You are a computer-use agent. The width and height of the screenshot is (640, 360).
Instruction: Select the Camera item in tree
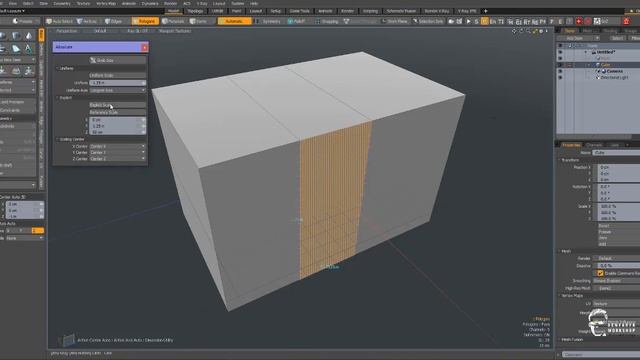pos(615,71)
